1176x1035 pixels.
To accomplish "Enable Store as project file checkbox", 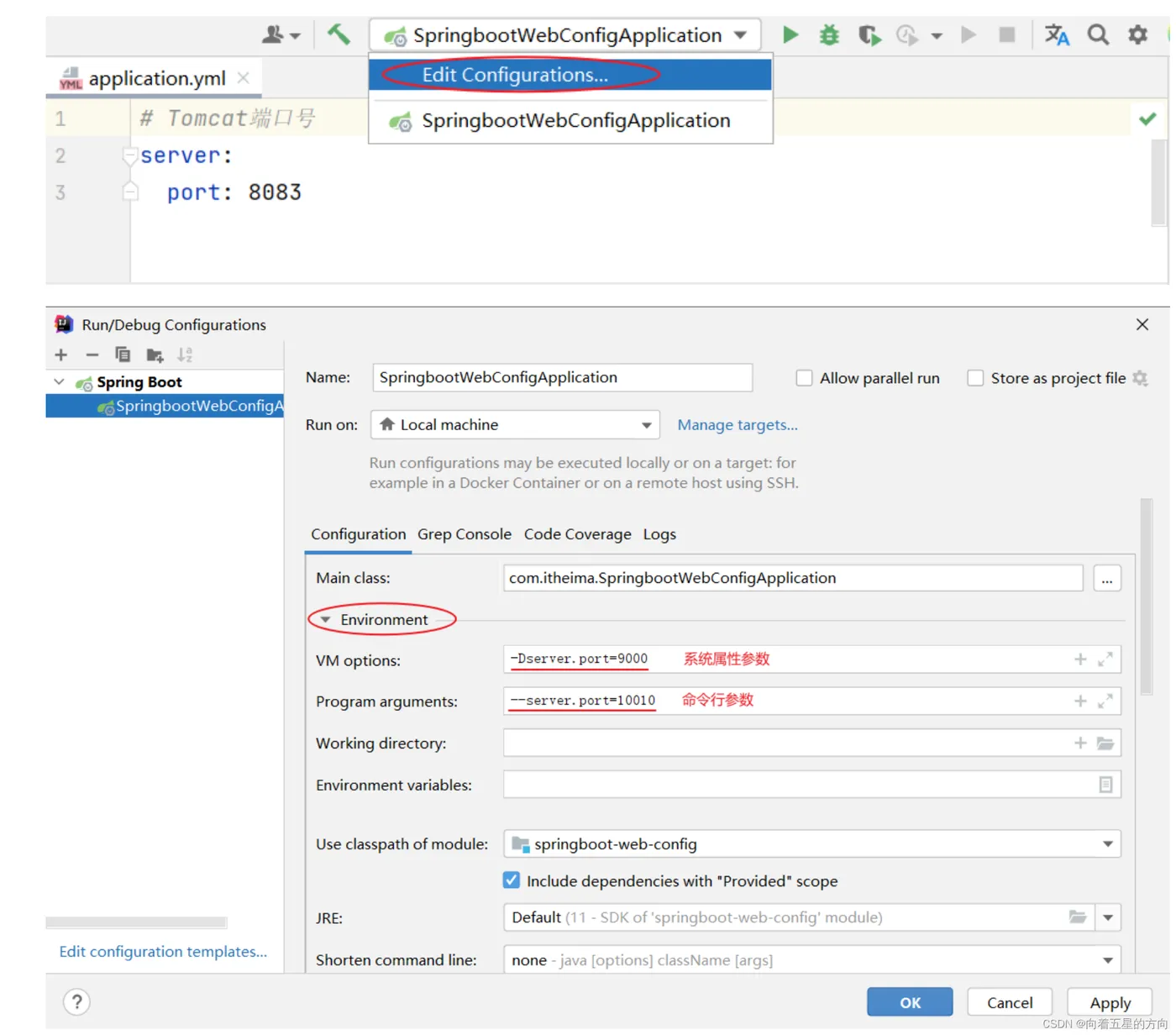I will pyautogui.click(x=975, y=378).
